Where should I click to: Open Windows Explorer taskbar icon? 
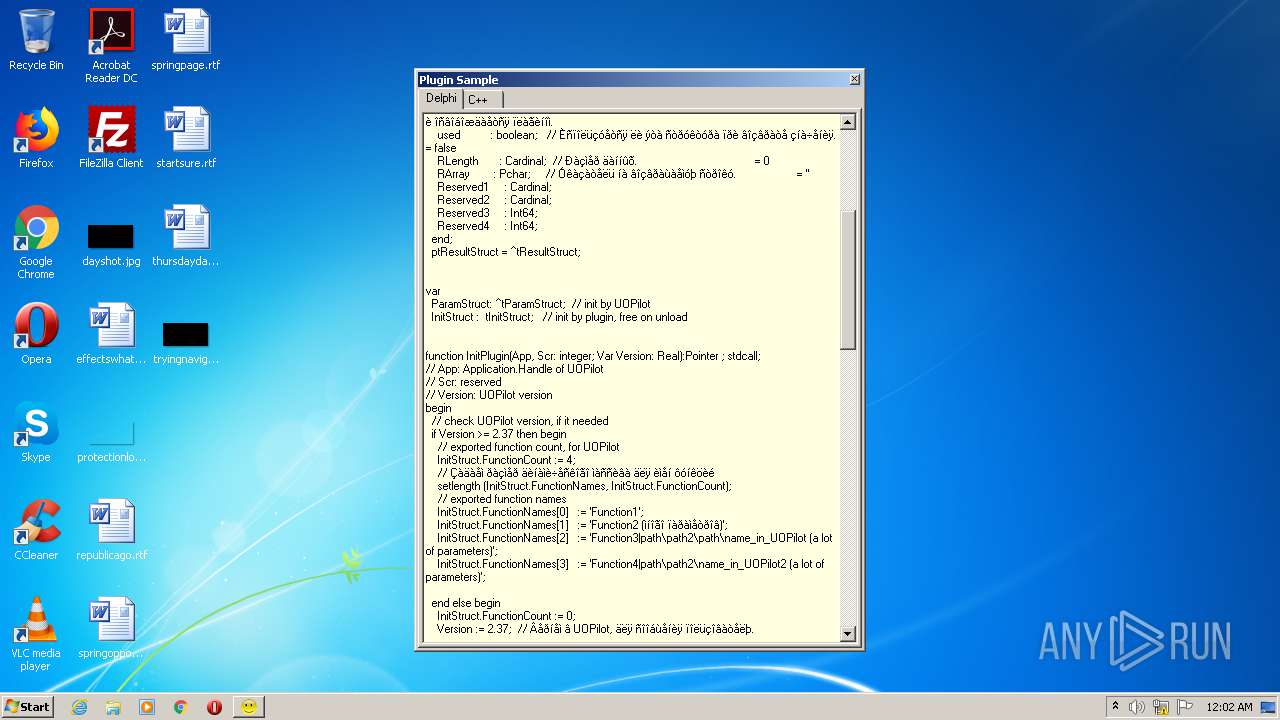[113, 707]
